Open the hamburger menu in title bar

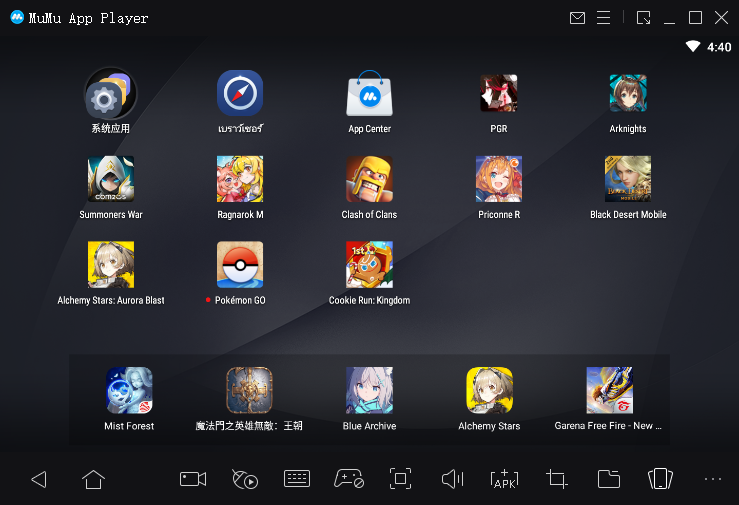(x=603, y=18)
